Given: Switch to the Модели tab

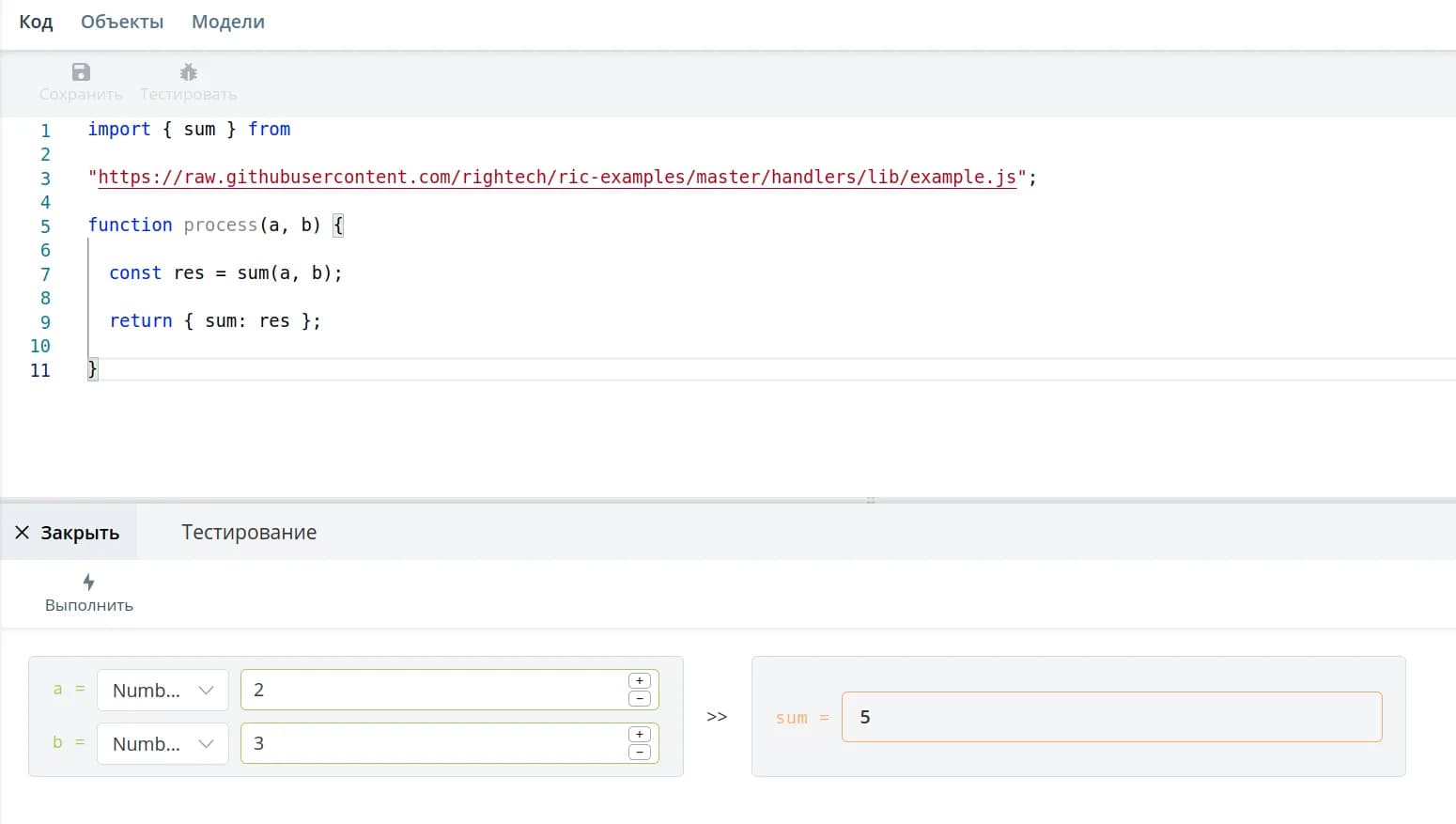Looking at the screenshot, I should pyautogui.click(x=228, y=22).
